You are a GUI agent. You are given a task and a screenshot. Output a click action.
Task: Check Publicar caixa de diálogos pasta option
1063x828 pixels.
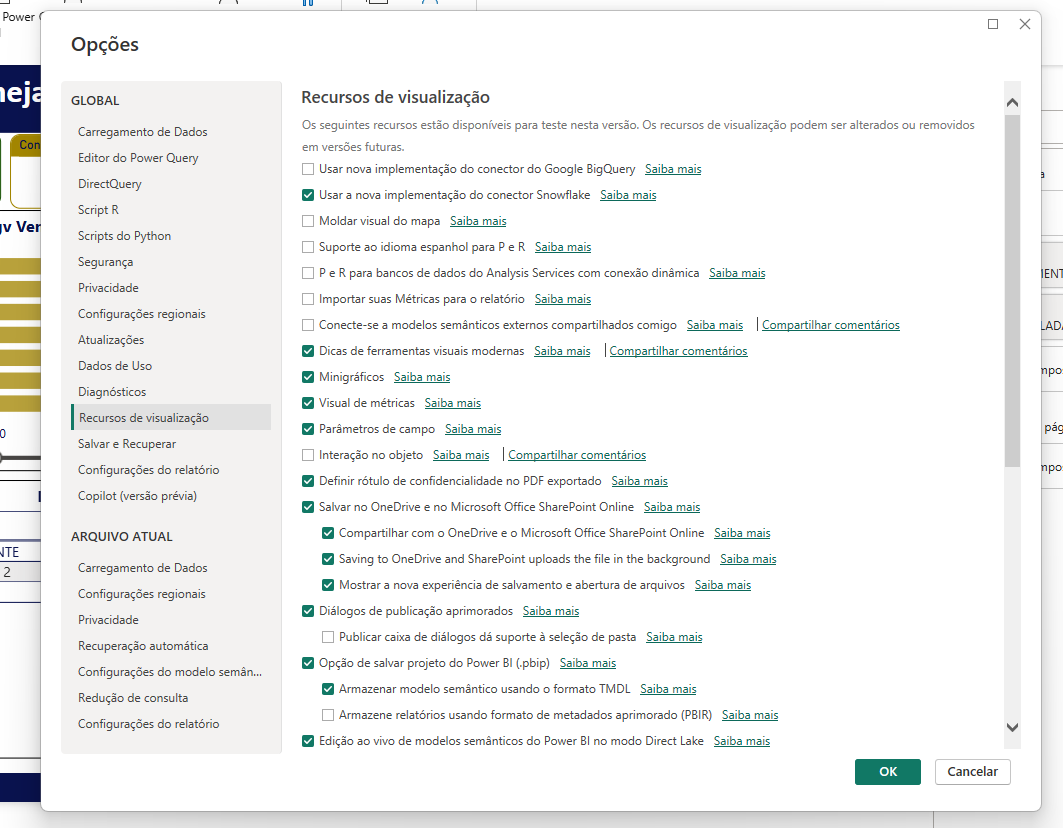328,637
